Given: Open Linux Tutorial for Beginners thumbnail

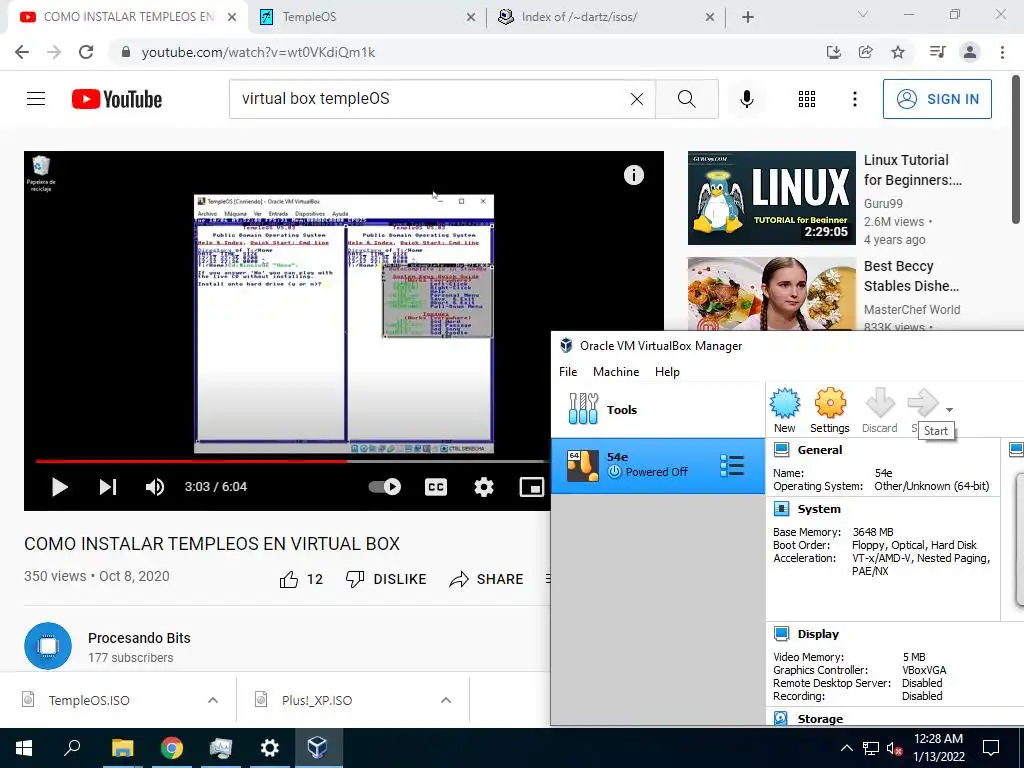Looking at the screenshot, I should (771, 198).
